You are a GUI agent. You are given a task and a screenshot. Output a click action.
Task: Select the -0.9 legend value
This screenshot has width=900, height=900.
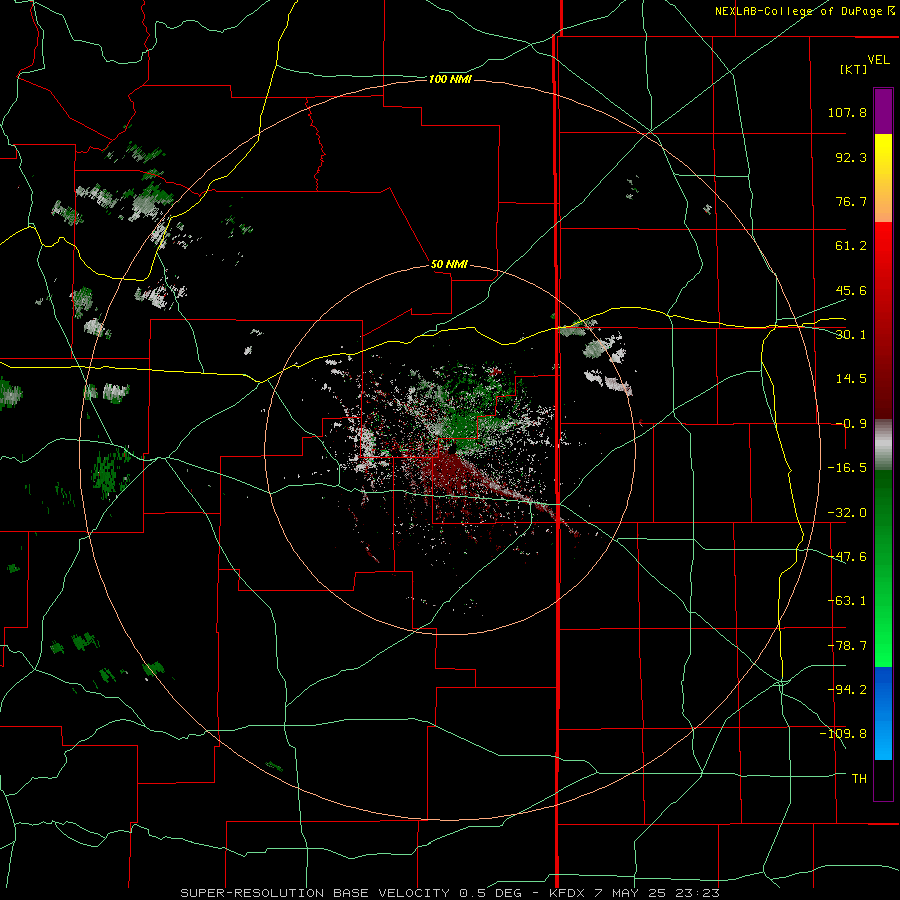pyautogui.click(x=851, y=424)
